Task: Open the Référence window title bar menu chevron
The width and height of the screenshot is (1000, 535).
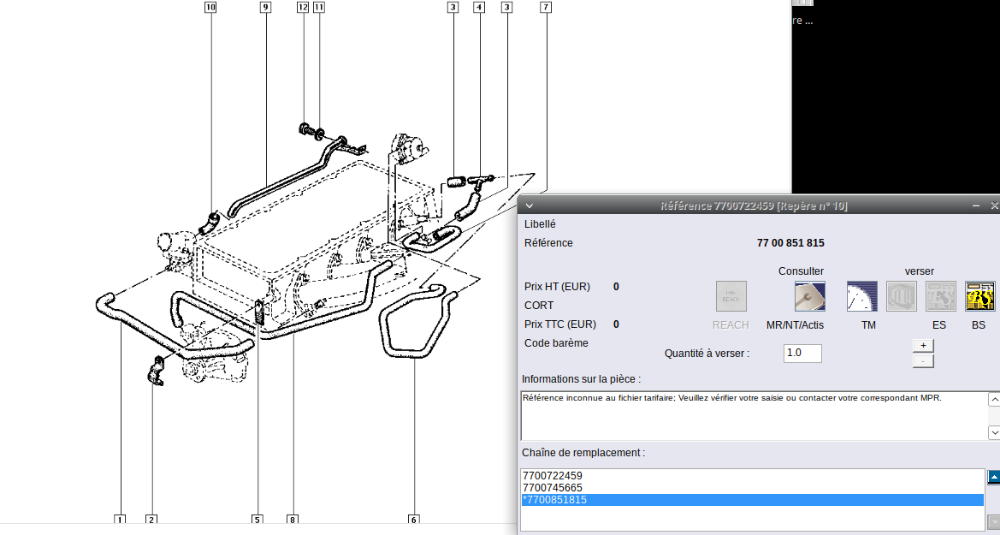Action: click(x=529, y=205)
